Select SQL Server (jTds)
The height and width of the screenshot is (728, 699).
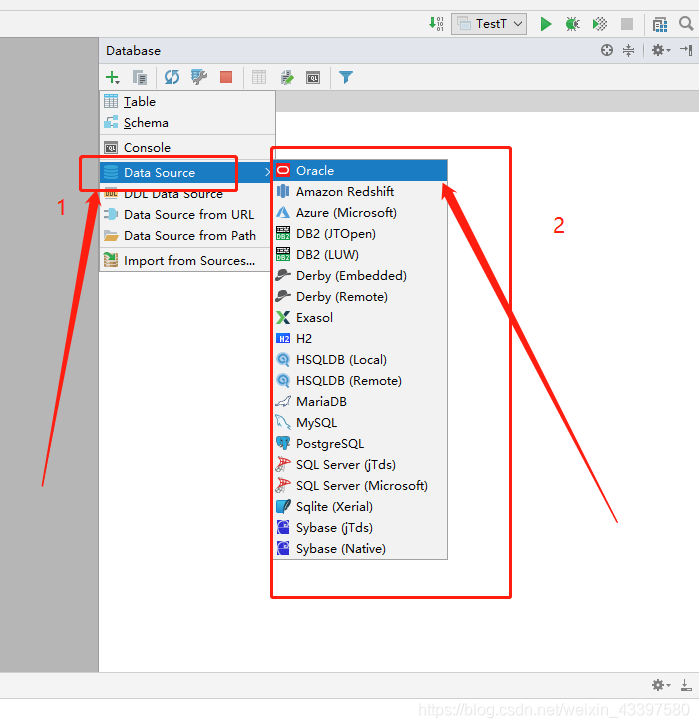click(x=361, y=465)
